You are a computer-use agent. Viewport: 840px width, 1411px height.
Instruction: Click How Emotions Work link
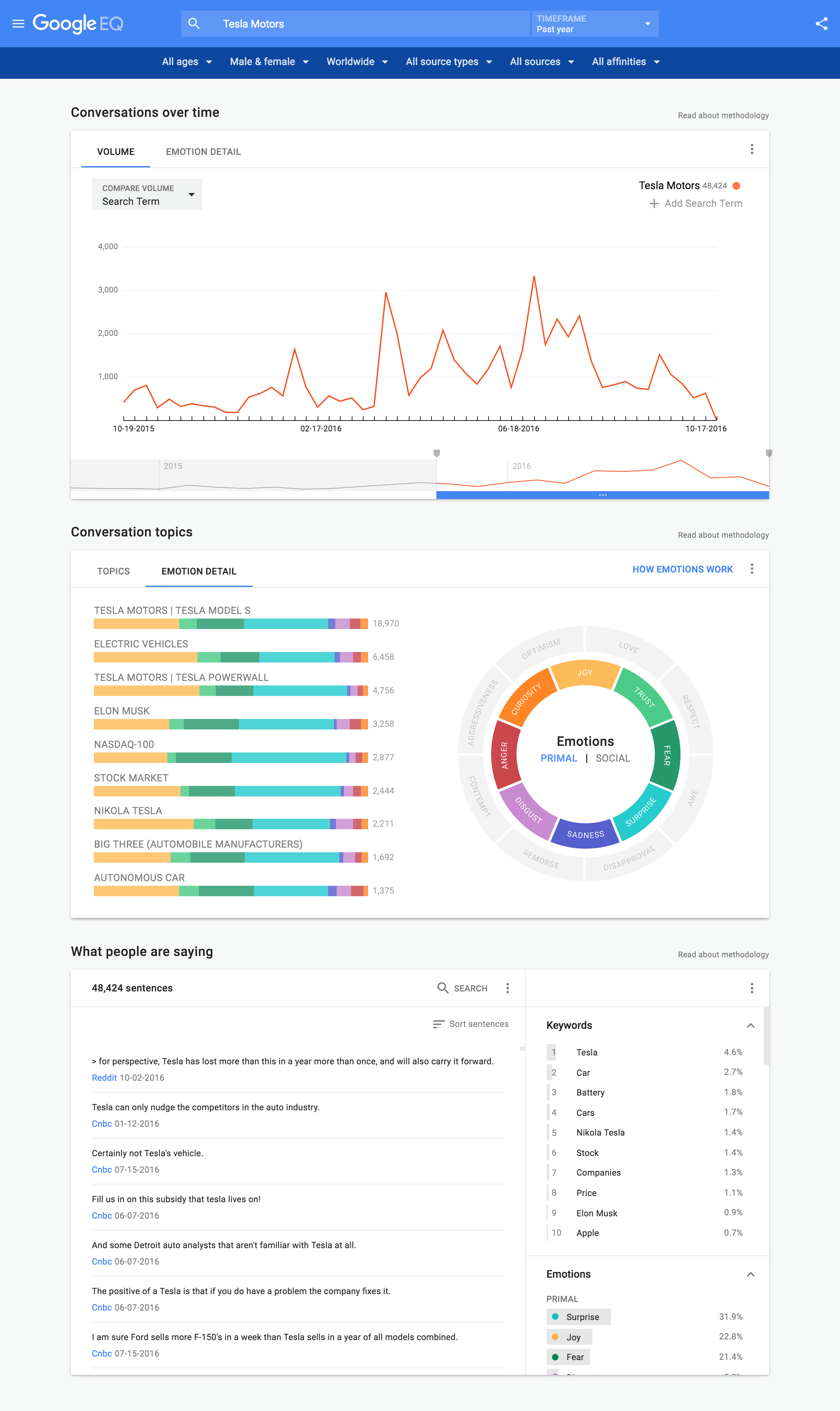coord(682,569)
